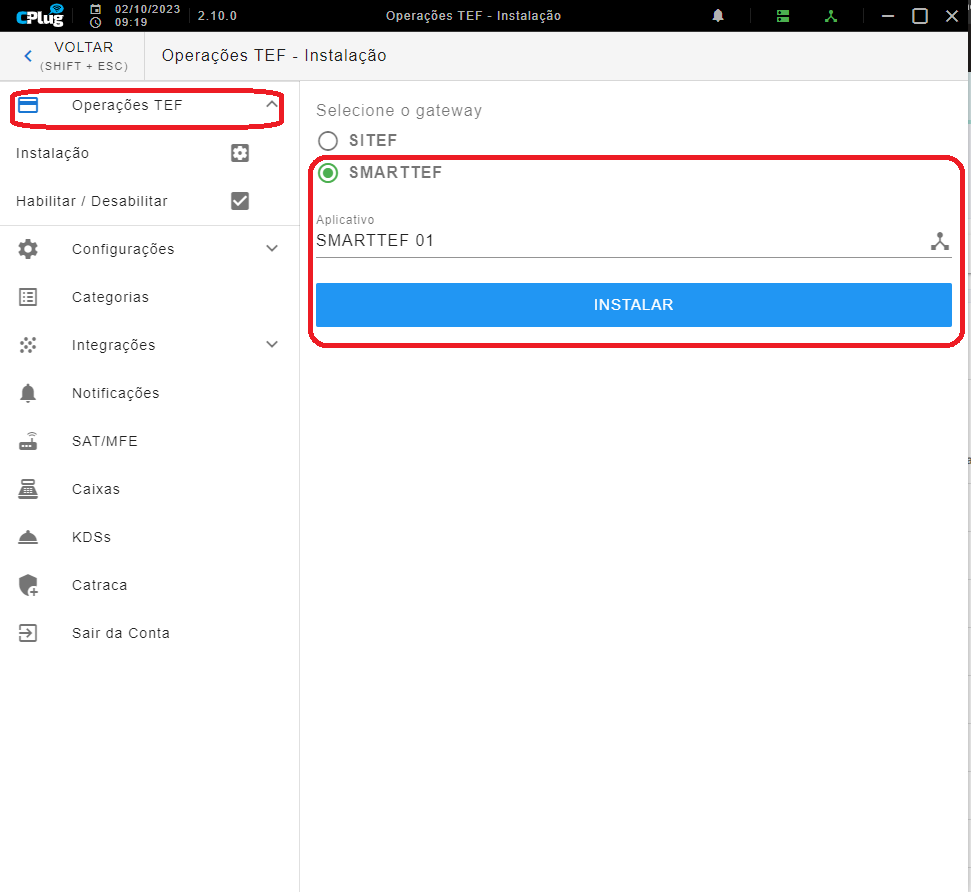Click the Aplicativo SMARTTEF 01 field

[x=634, y=240]
